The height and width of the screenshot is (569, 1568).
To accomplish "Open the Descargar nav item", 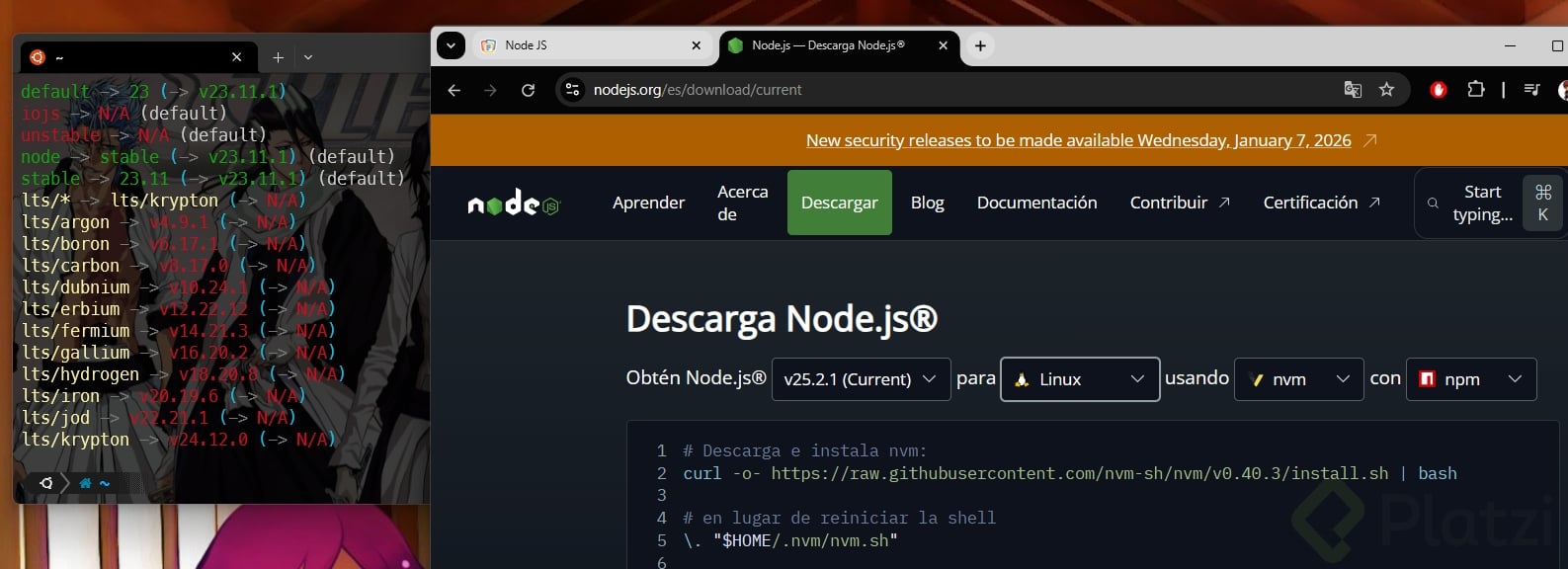I will (840, 203).
